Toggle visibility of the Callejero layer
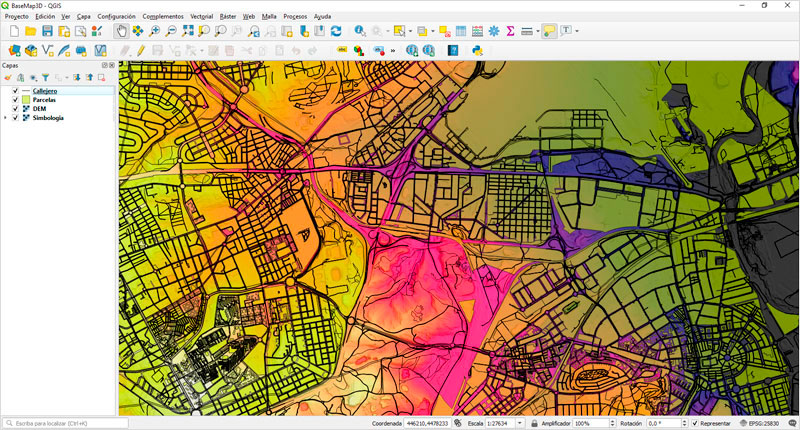This screenshot has height=430, width=800. point(15,91)
